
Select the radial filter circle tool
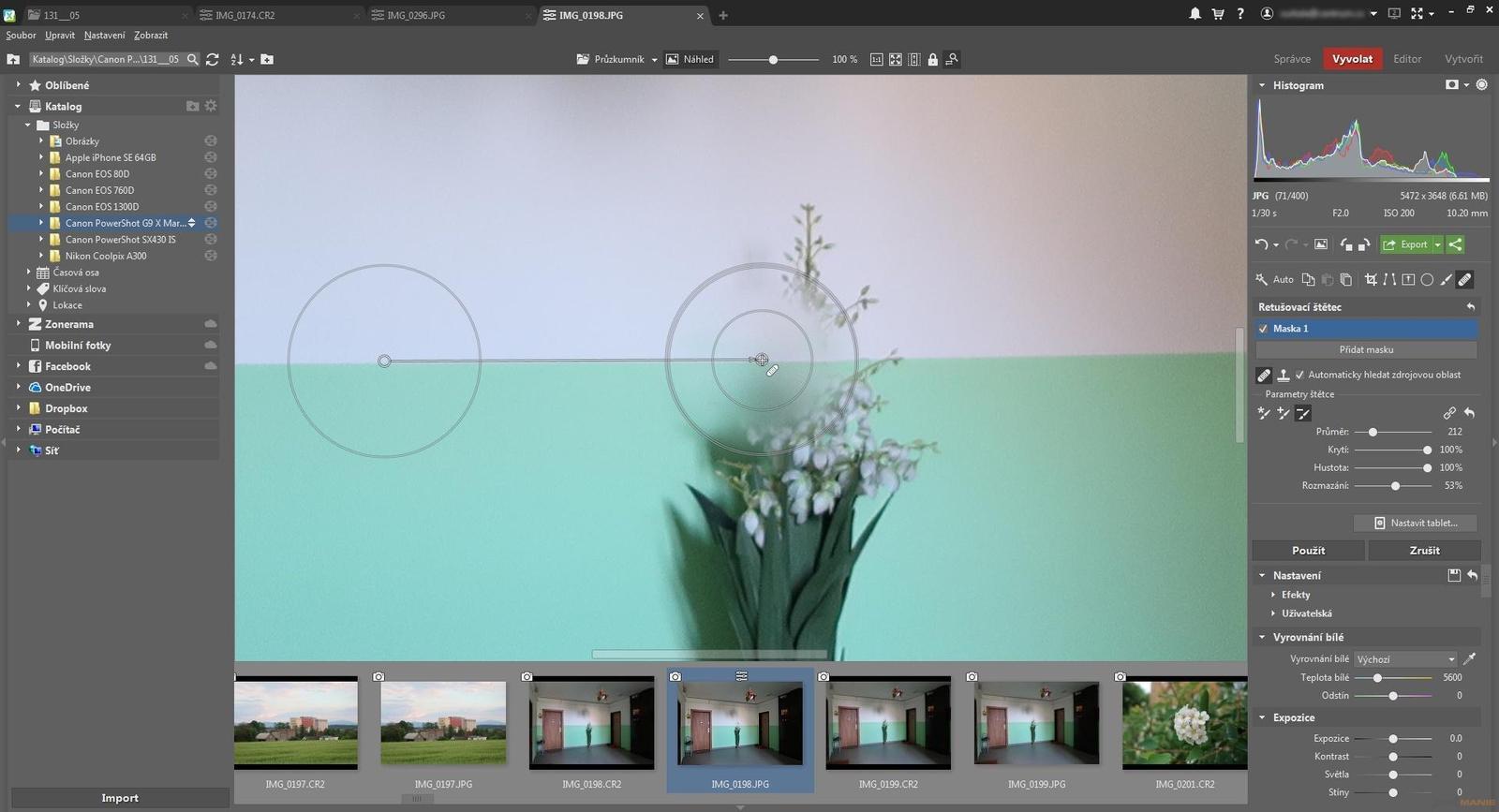point(1427,279)
